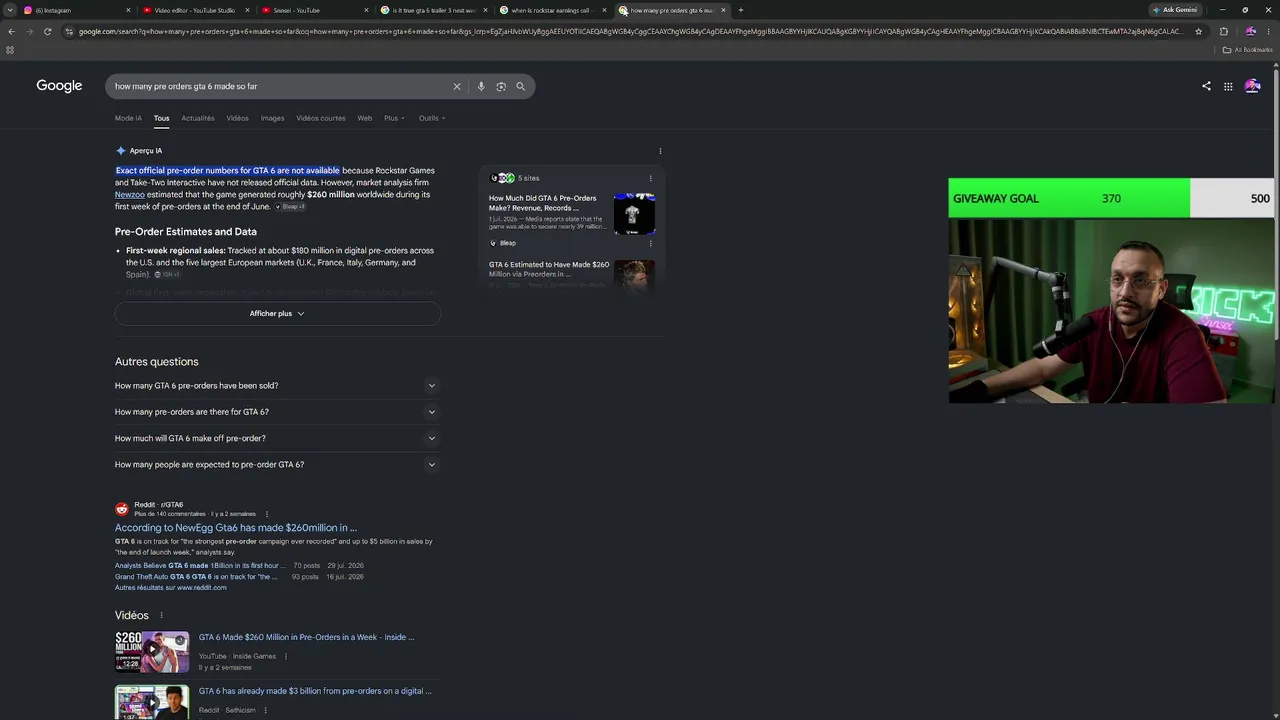The height and width of the screenshot is (720, 1280).
Task: Expand the AI overview with Afficher plus
Action: 277,314
